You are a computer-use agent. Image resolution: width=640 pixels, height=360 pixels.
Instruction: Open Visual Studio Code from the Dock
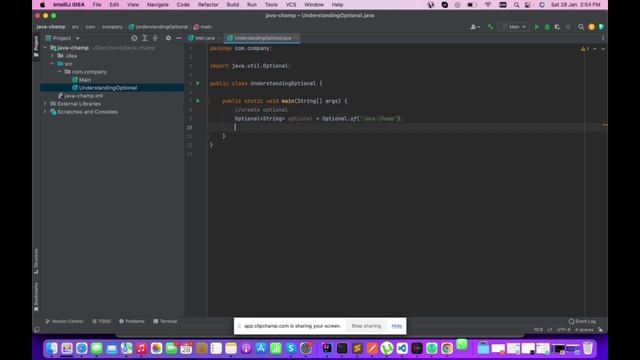coord(402,348)
